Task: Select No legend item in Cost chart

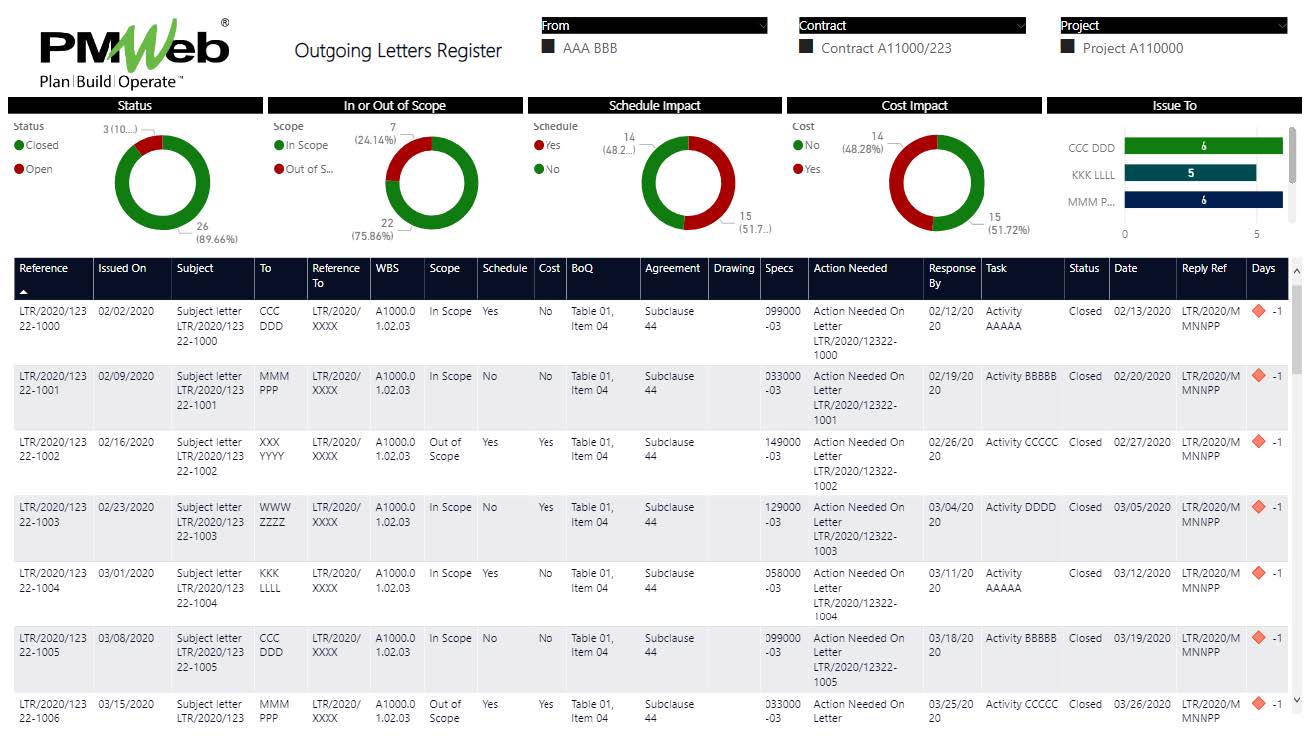Action: pos(806,145)
